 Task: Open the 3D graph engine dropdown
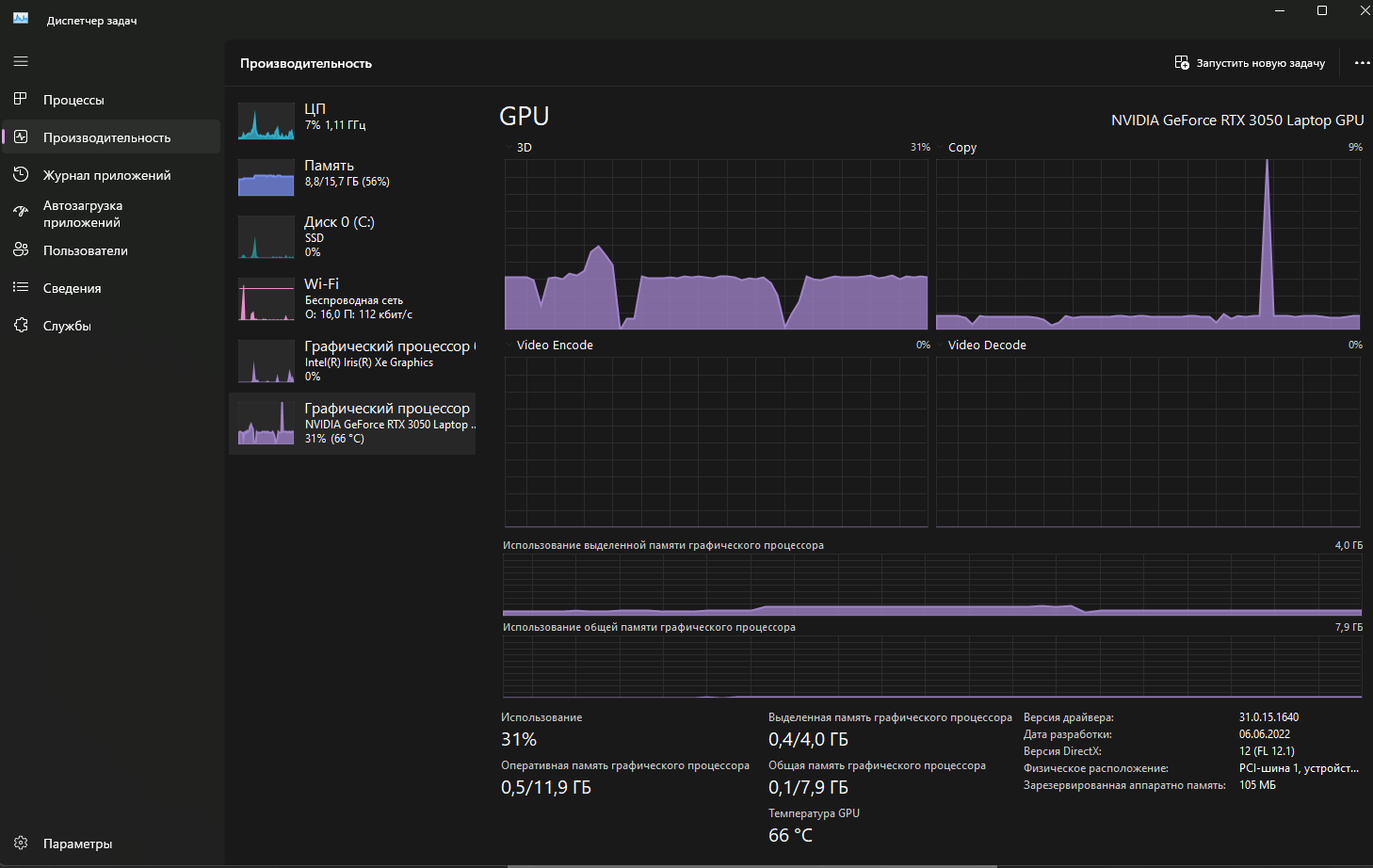coord(519,148)
